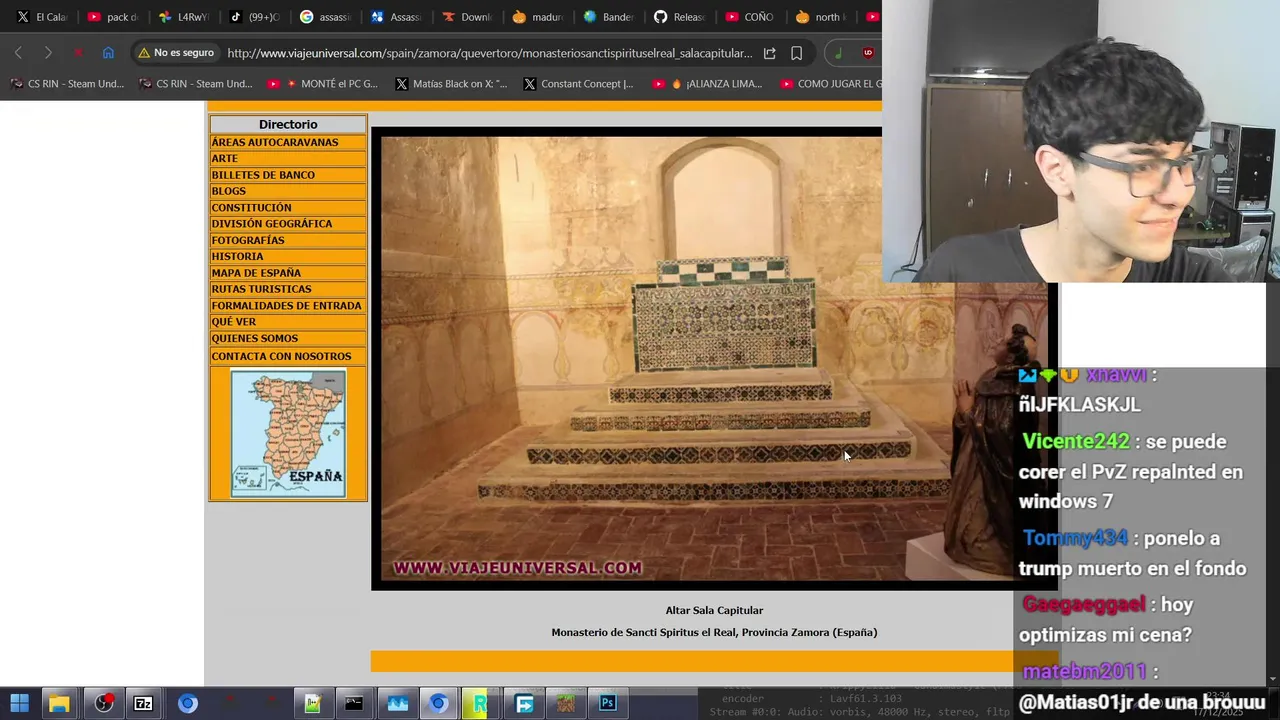
Task: Open DIVISIÓN GEOGRÁFICA directory entry
Action: [x=287, y=224]
